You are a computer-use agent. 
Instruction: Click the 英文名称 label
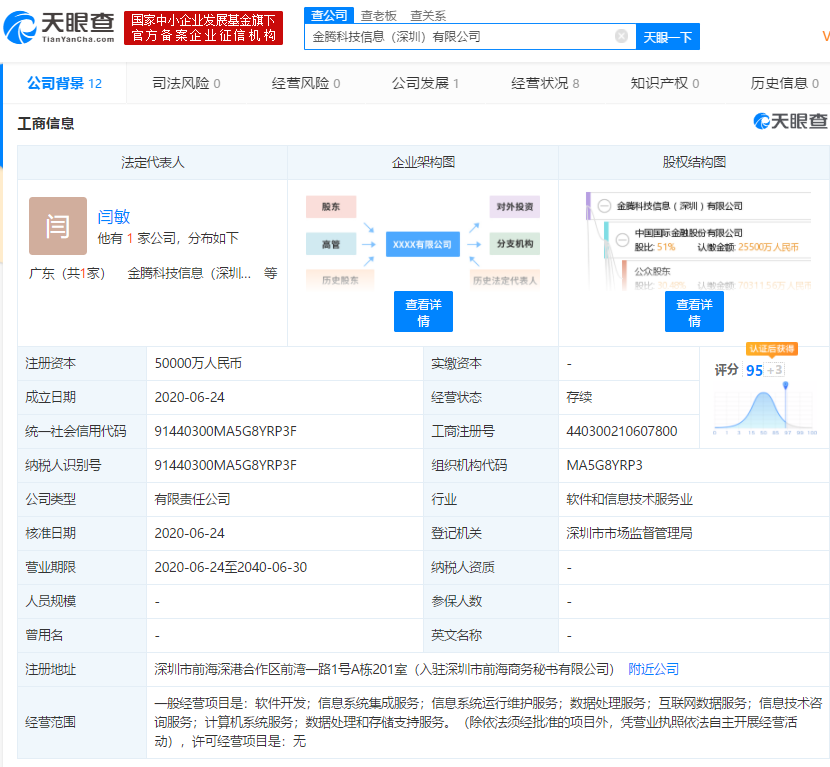456,635
